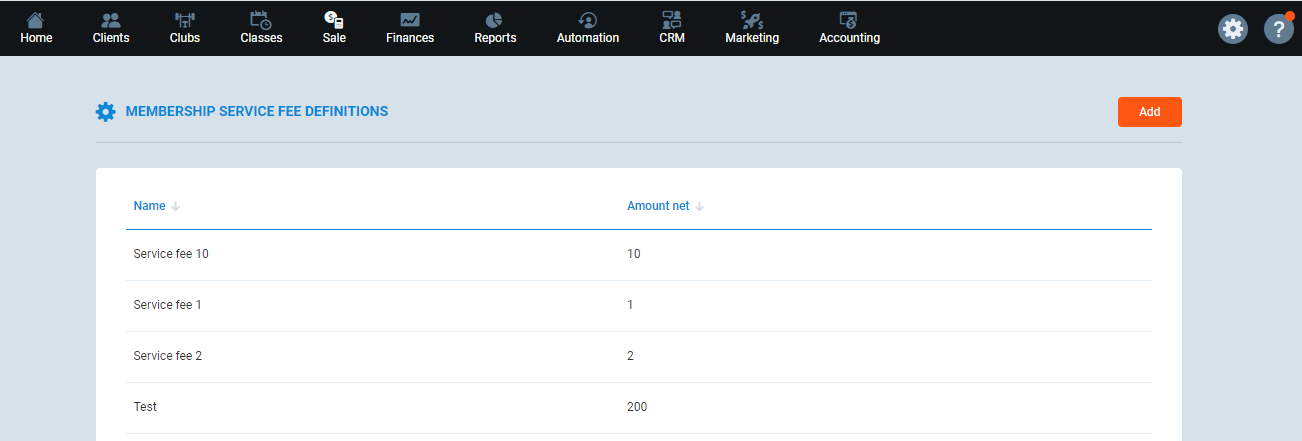Viewport: 1302px width, 441px height.
Task: Open the Reports pie chart icon
Action: click(495, 20)
